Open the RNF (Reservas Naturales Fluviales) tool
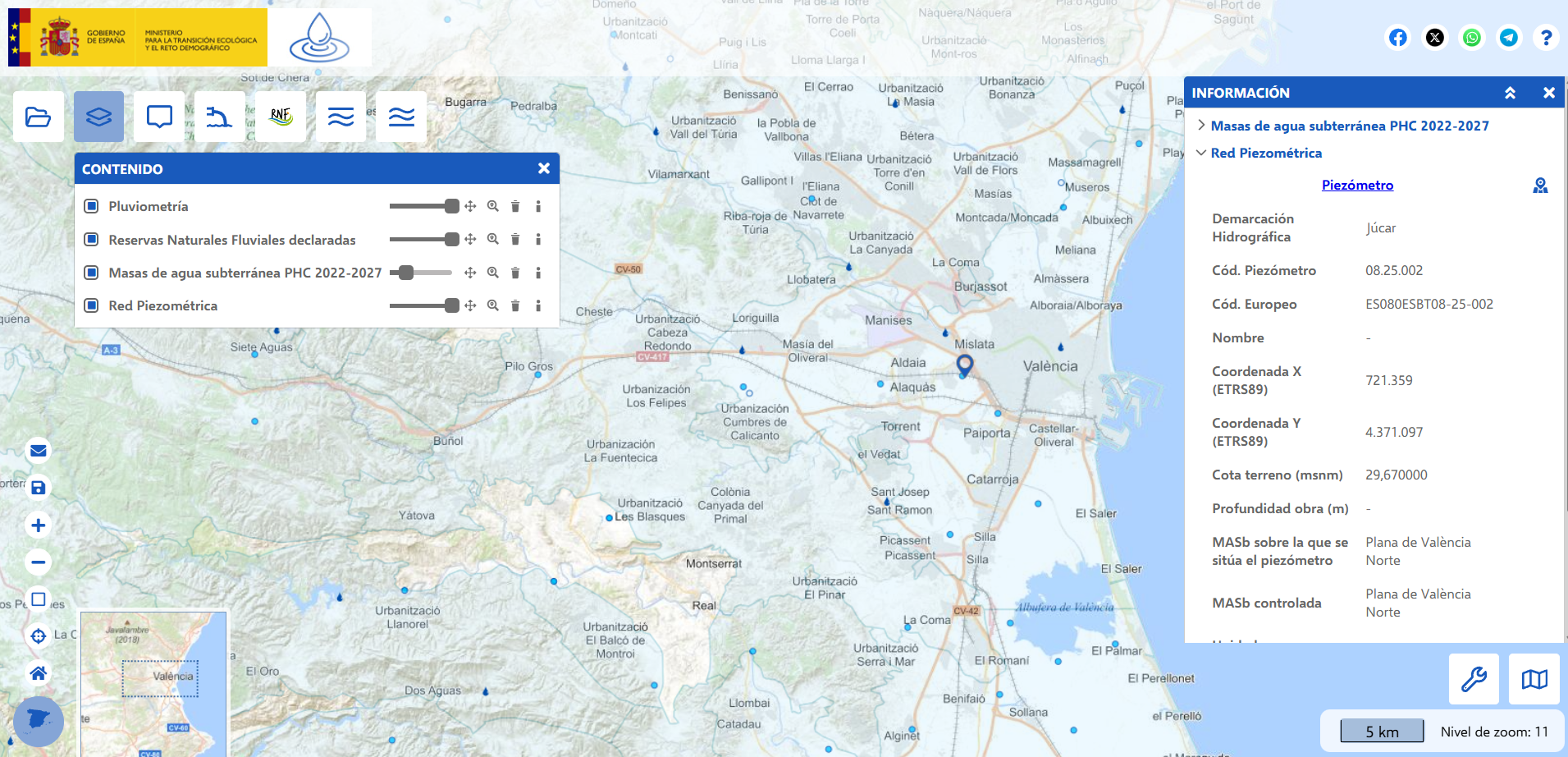Image resolution: width=1568 pixels, height=757 pixels. pyautogui.click(x=280, y=116)
